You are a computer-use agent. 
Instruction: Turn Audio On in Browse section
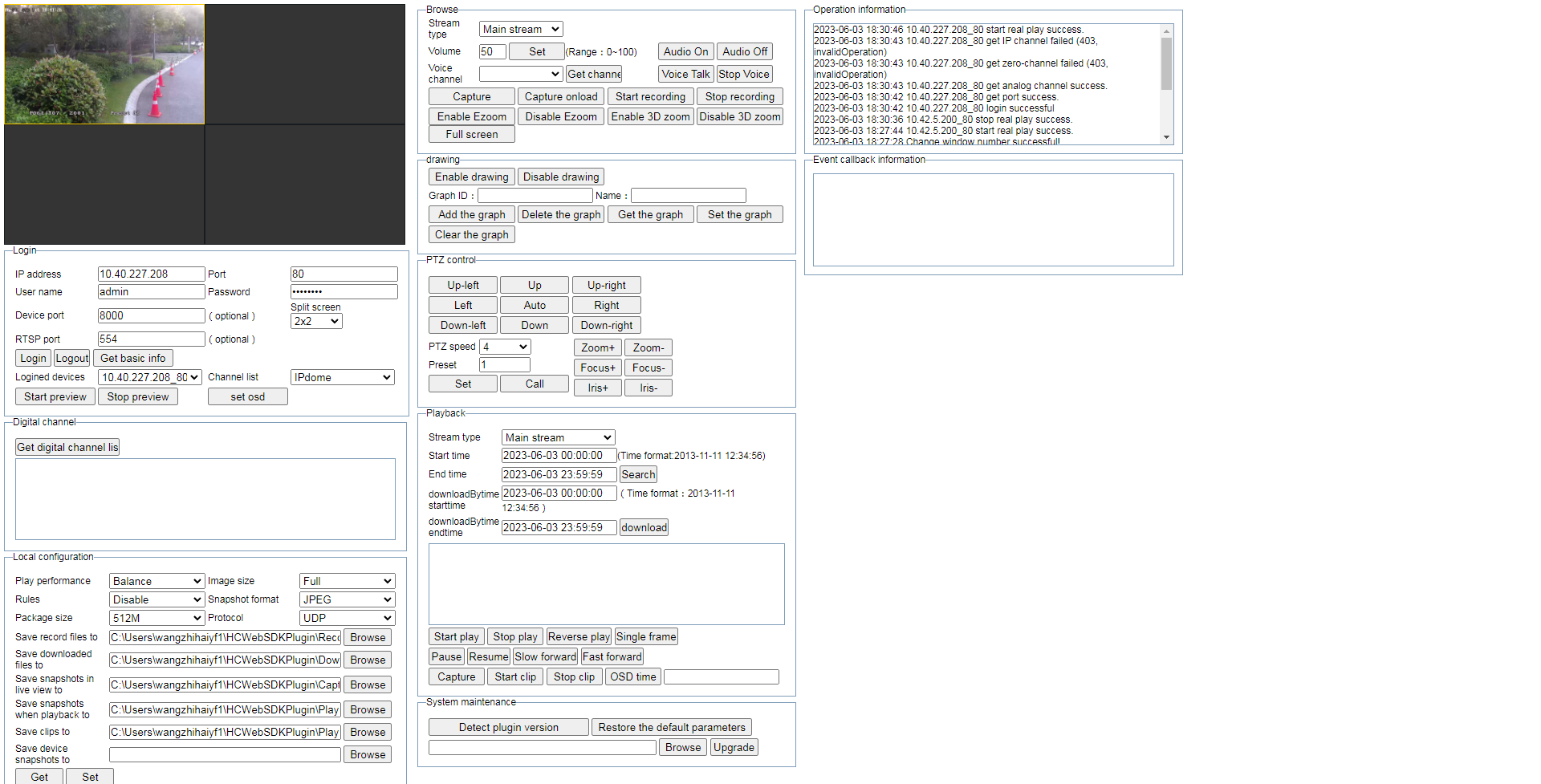[685, 51]
